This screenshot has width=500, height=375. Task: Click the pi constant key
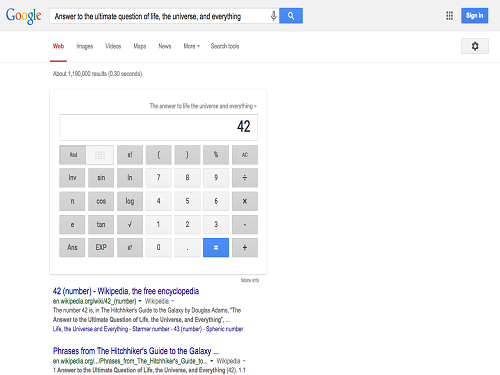tap(72, 201)
